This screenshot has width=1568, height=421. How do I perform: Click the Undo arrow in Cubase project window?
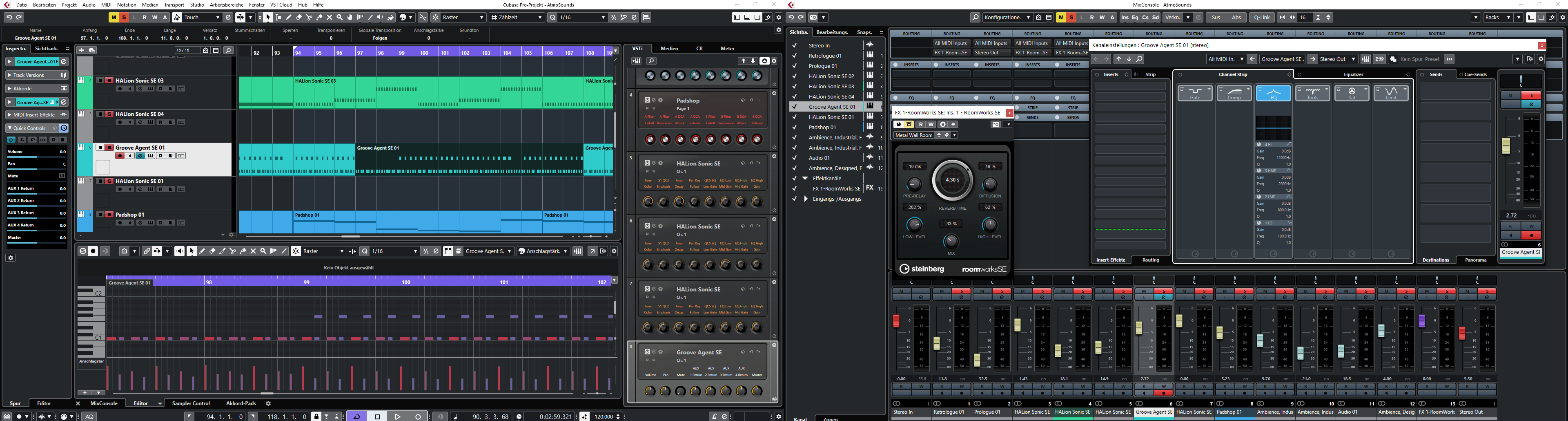tap(9, 18)
